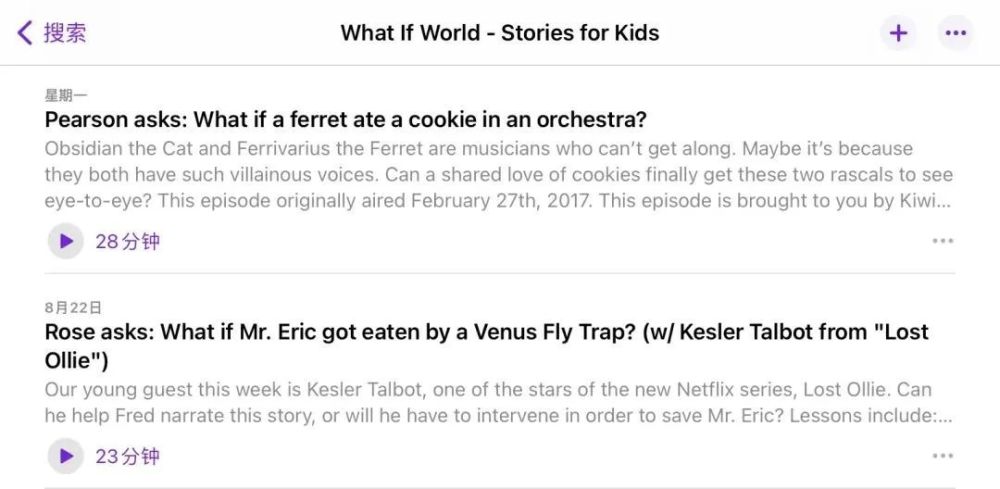Viewport: 1000px width, 489px height.
Task: Play the ferret cookie orchestra episode
Action: tap(66, 241)
